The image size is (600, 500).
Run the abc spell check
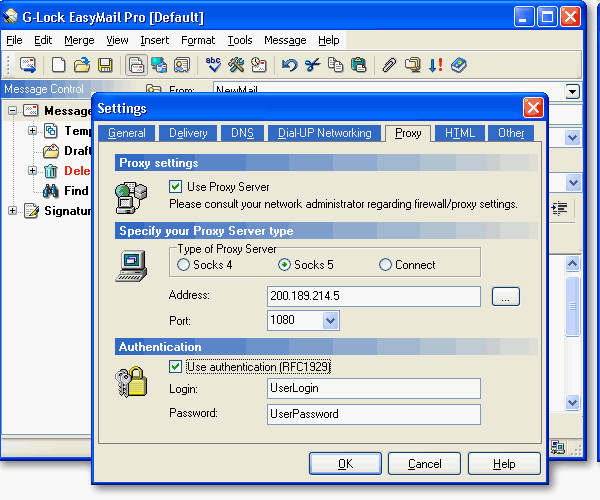tap(213, 65)
